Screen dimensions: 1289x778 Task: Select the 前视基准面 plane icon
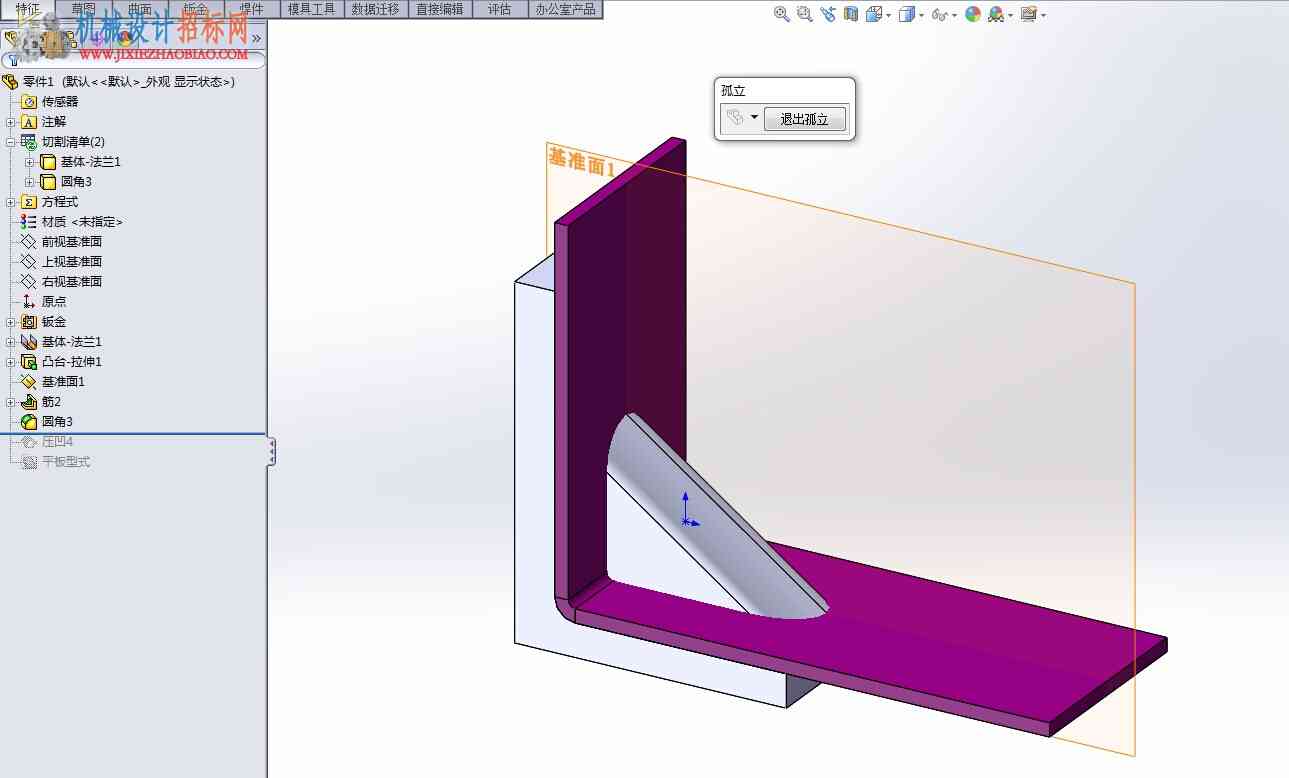tap(29, 242)
